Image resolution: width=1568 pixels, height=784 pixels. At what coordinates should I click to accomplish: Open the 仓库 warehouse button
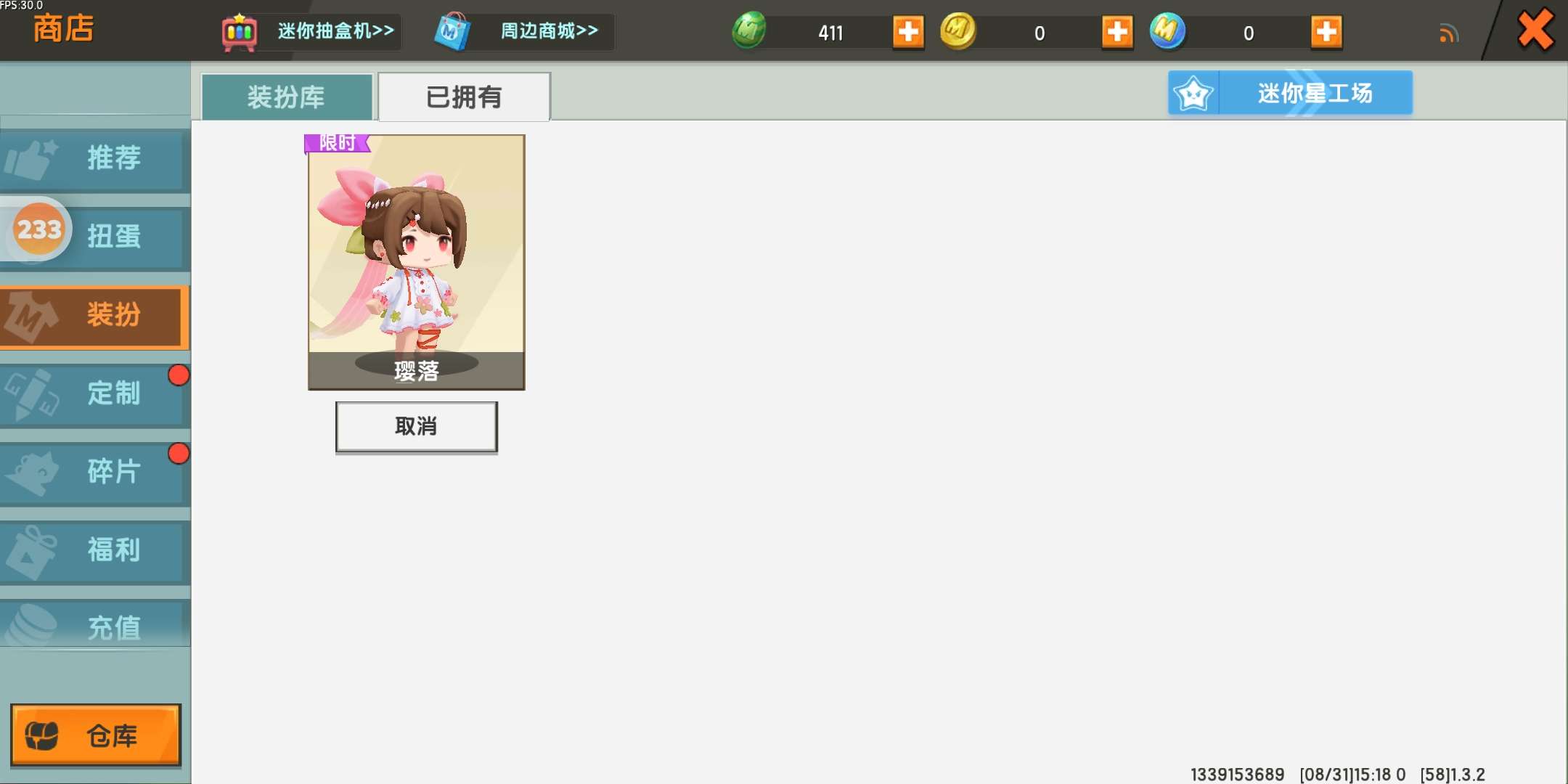pyautogui.click(x=96, y=735)
